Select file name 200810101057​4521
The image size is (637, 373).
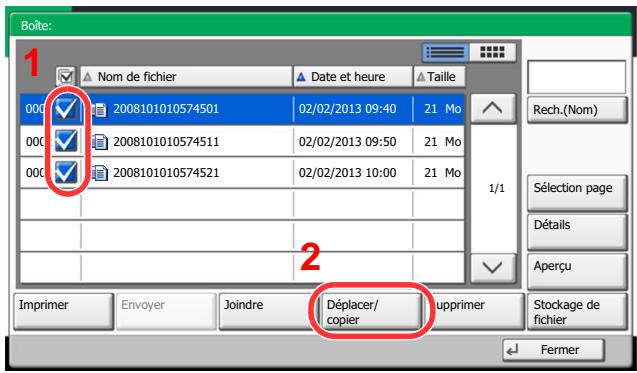click(x=166, y=173)
